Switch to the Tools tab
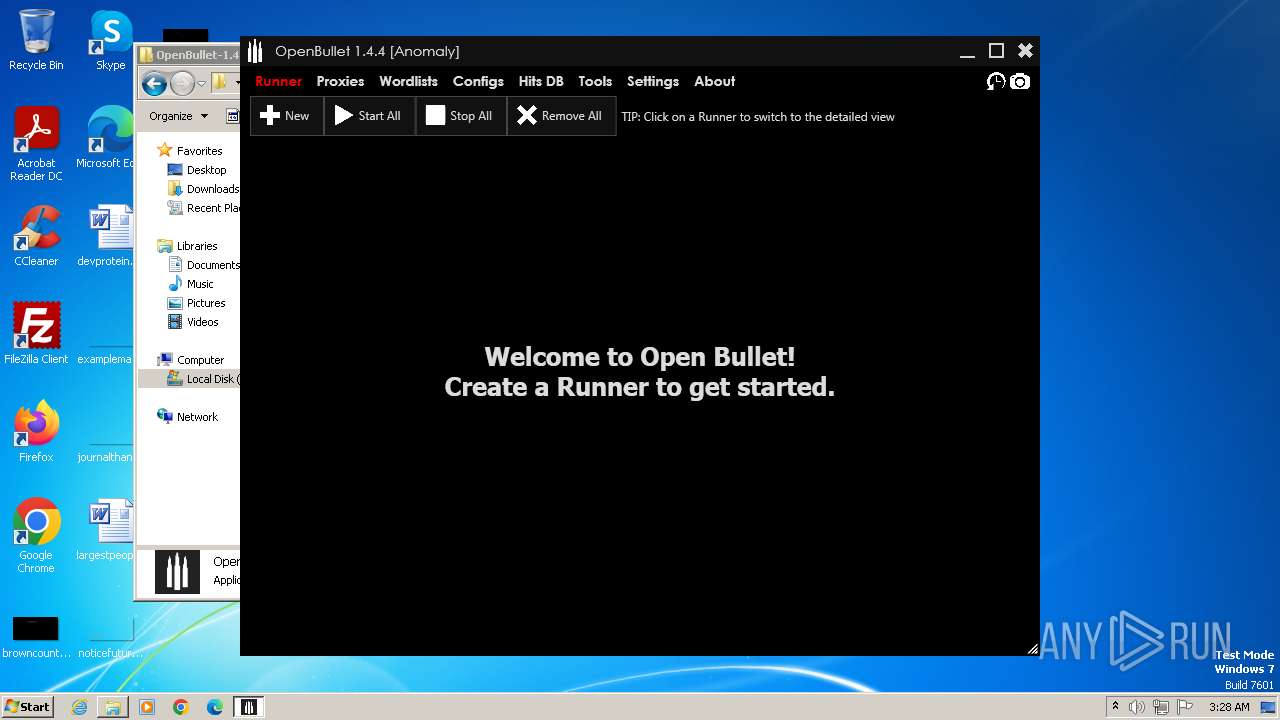 pos(595,82)
